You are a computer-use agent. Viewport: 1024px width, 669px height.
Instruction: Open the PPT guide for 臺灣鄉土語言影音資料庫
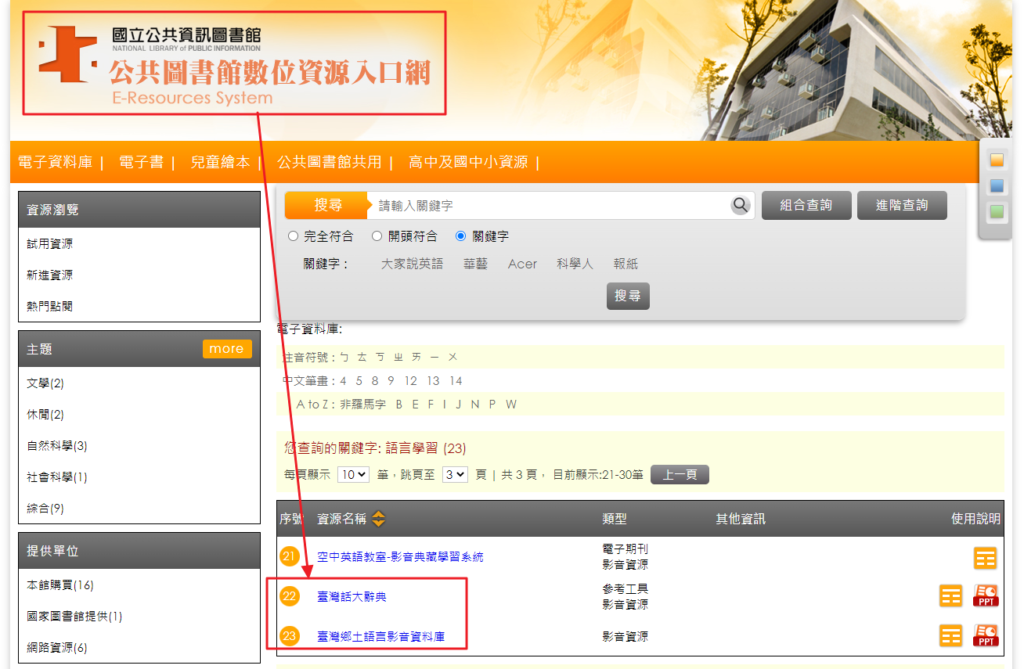[986, 635]
